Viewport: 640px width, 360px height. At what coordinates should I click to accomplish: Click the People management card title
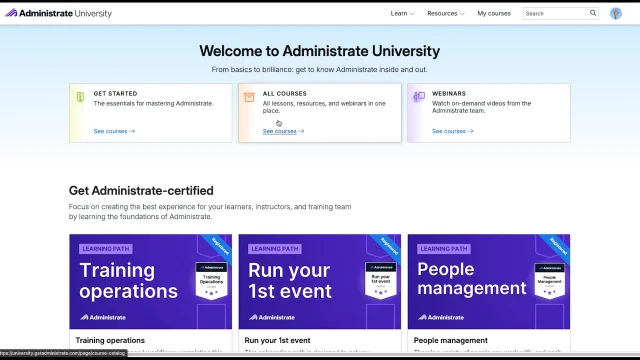pos(451,340)
